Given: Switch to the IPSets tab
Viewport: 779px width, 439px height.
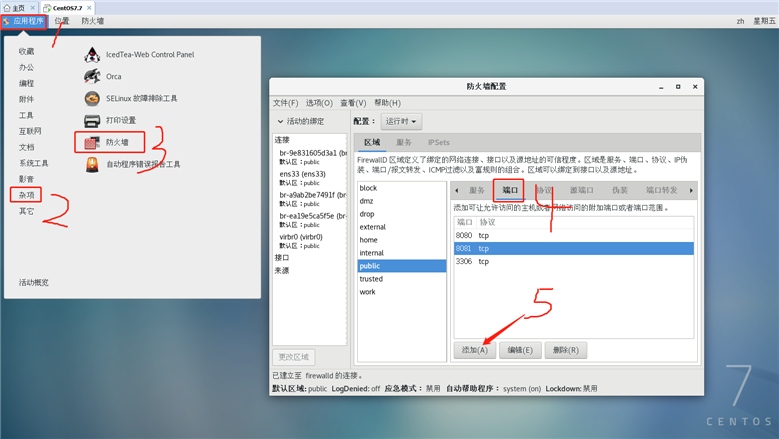Looking at the screenshot, I should coord(439,143).
